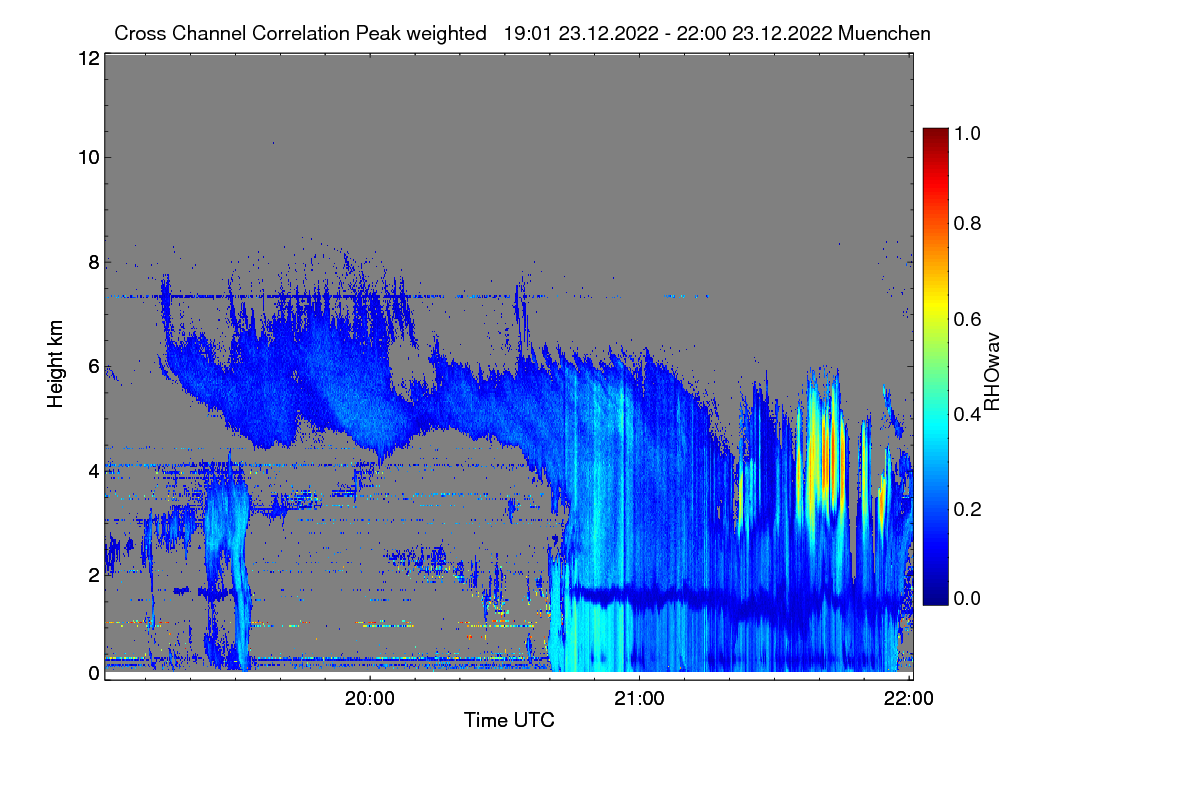Screen dimensions: 1200x800
Task: Click the 0 km height tick label
Action: (93, 672)
